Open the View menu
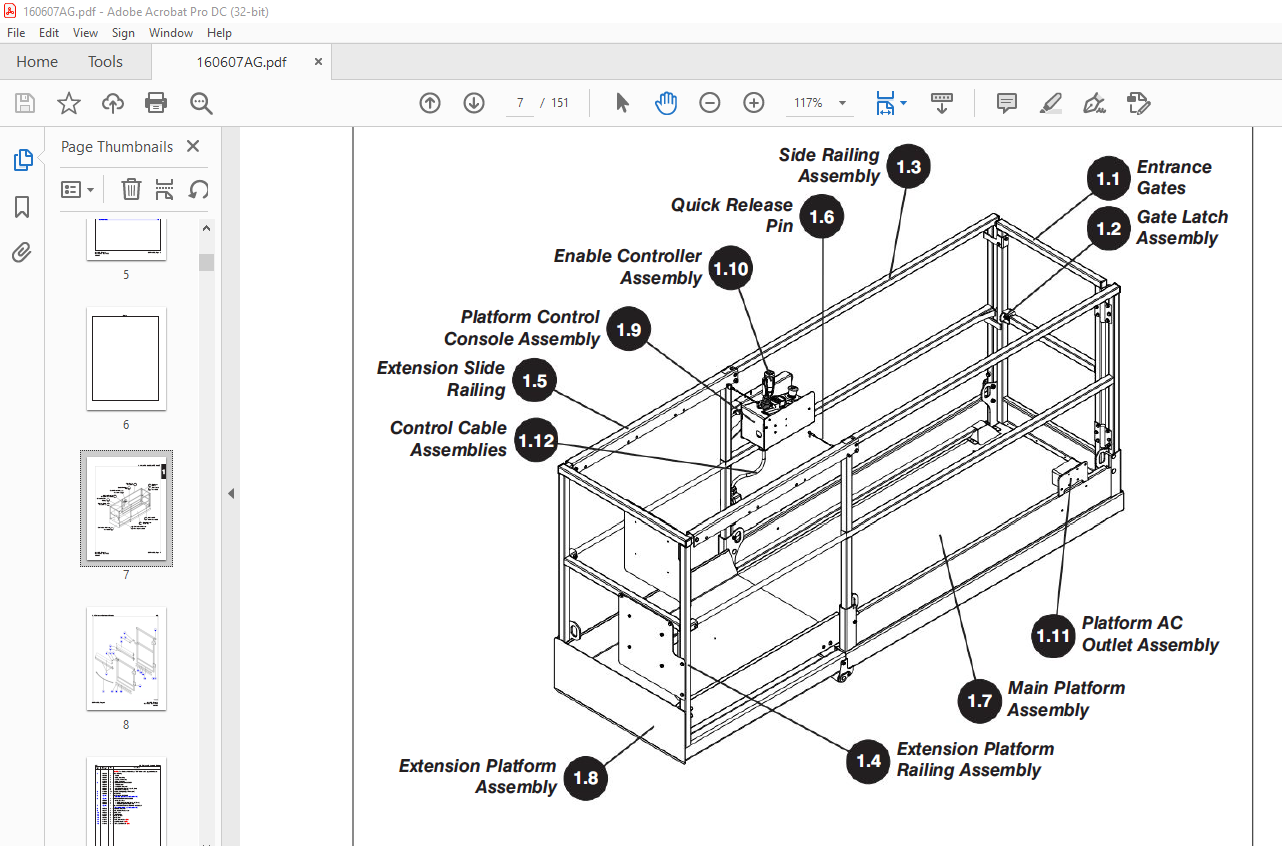 [86, 33]
